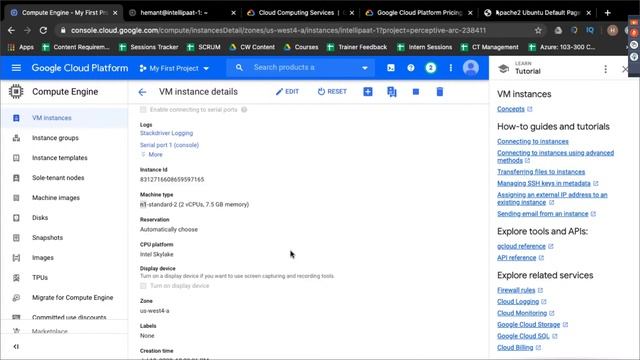Activate Cloud Shell icon in header
The image size is (640, 360).
pyautogui.click(x=391, y=68)
